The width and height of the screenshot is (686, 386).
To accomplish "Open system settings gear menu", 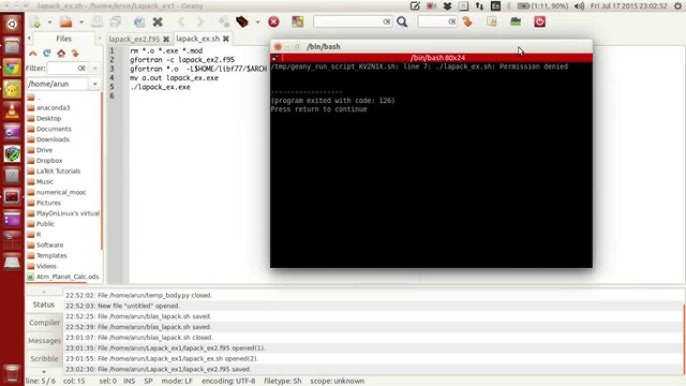I will coord(678,6).
